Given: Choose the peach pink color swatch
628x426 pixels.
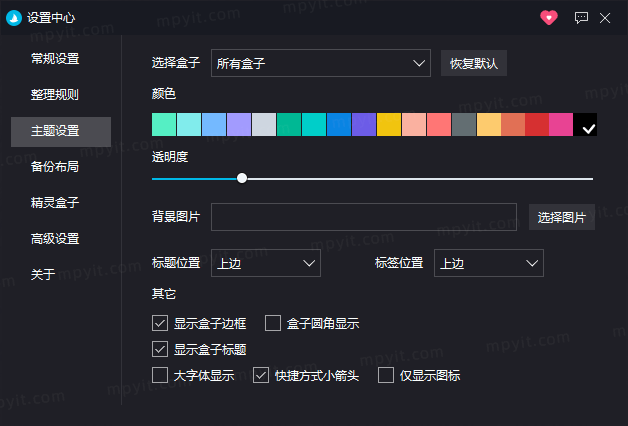Looking at the screenshot, I should click(414, 125).
